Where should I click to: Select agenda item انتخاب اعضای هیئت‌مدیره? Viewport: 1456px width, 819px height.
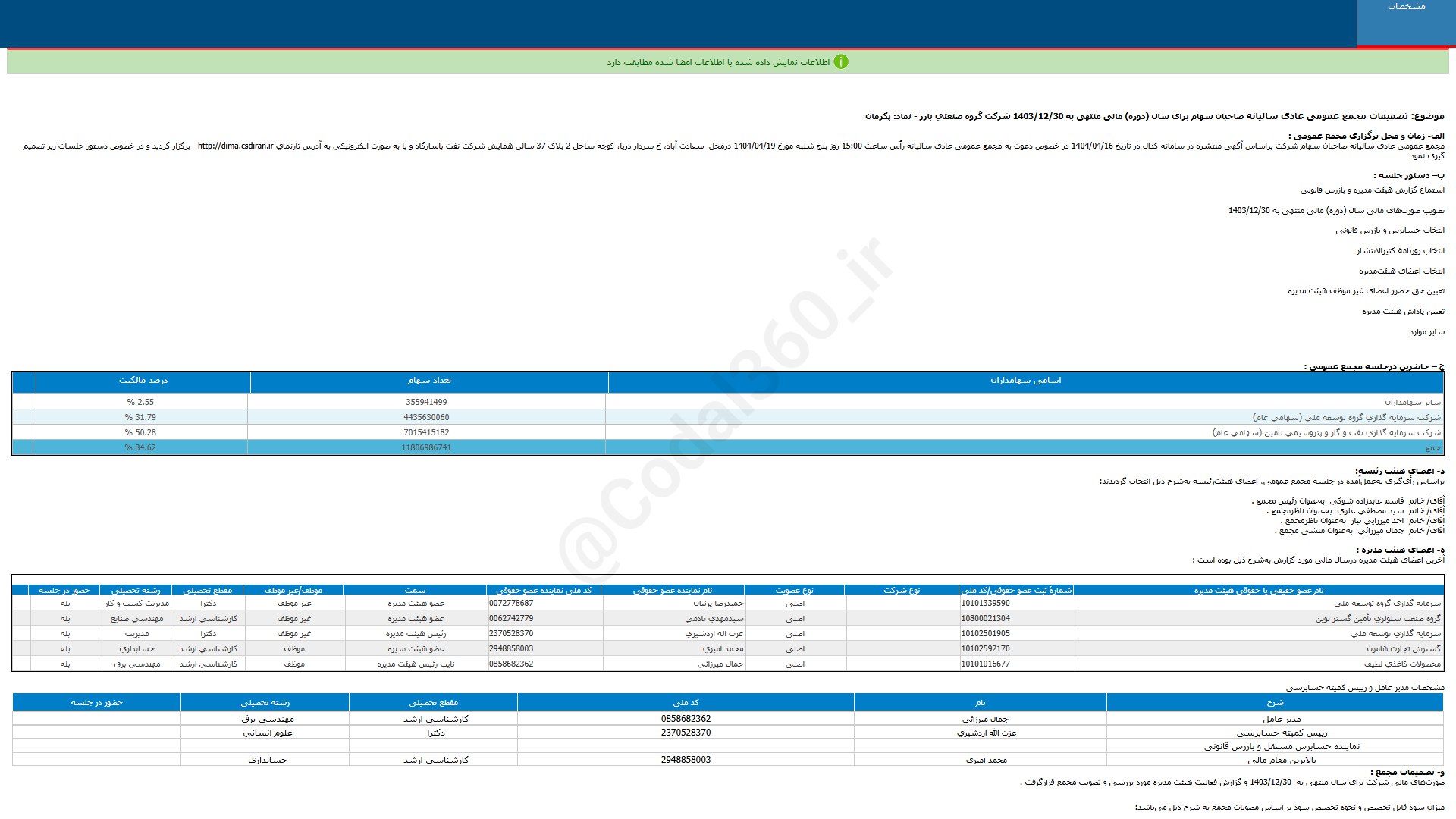pyautogui.click(x=1401, y=271)
